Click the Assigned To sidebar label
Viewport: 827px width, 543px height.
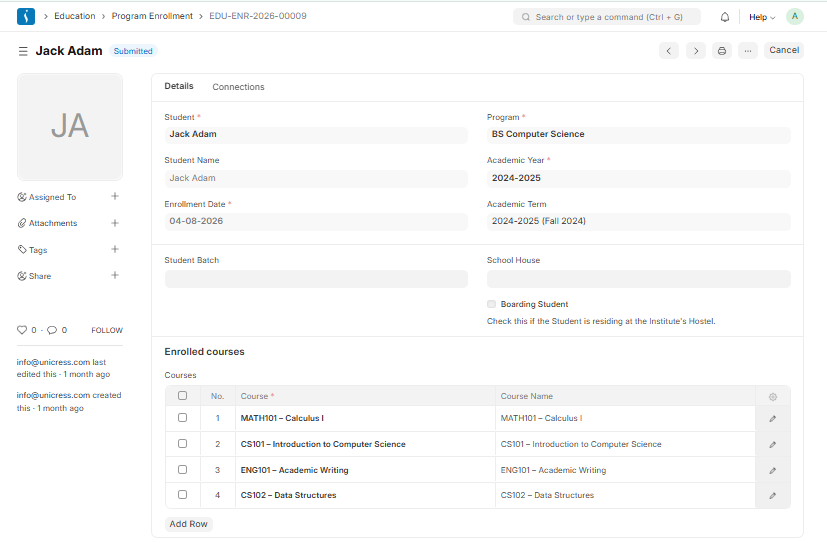(x=52, y=197)
